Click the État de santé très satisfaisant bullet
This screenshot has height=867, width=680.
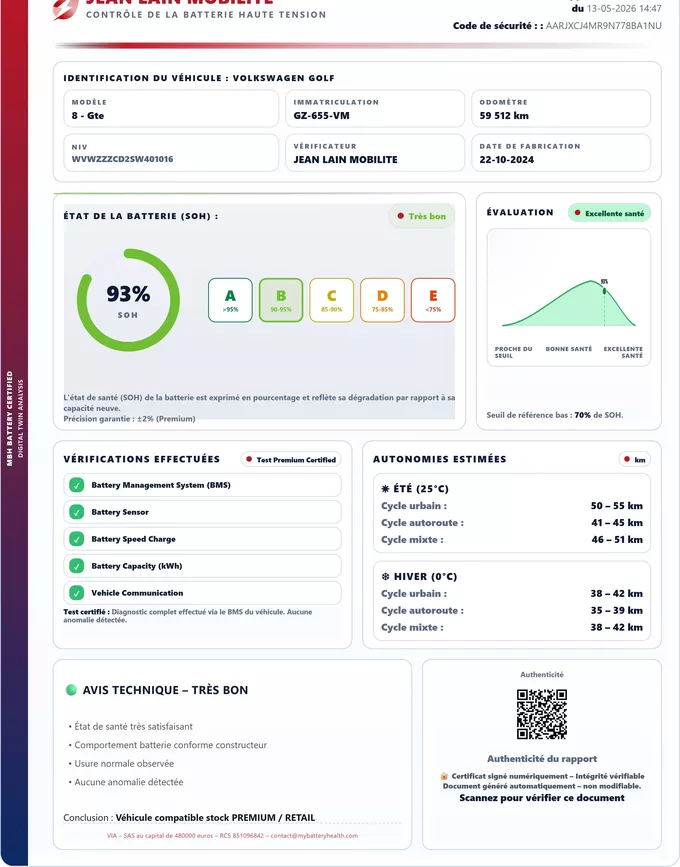click(130, 727)
